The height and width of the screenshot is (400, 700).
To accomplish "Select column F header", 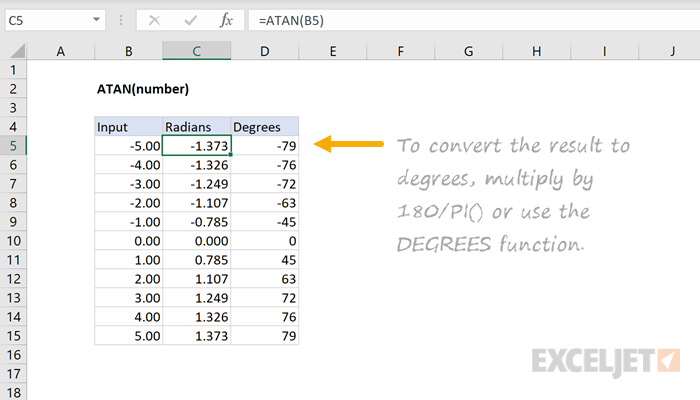I will tap(400, 51).
